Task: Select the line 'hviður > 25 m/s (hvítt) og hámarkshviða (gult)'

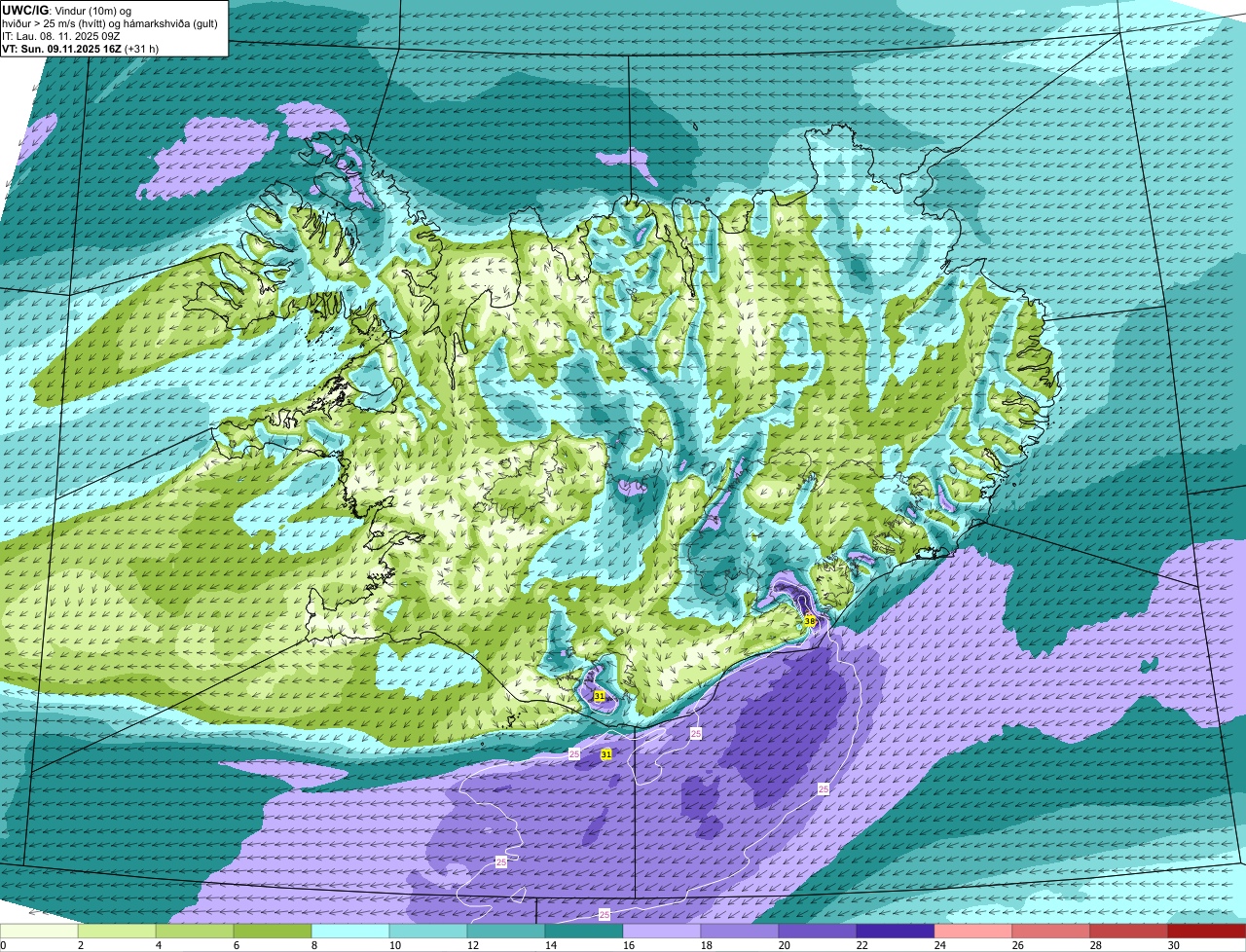Action: point(110,23)
